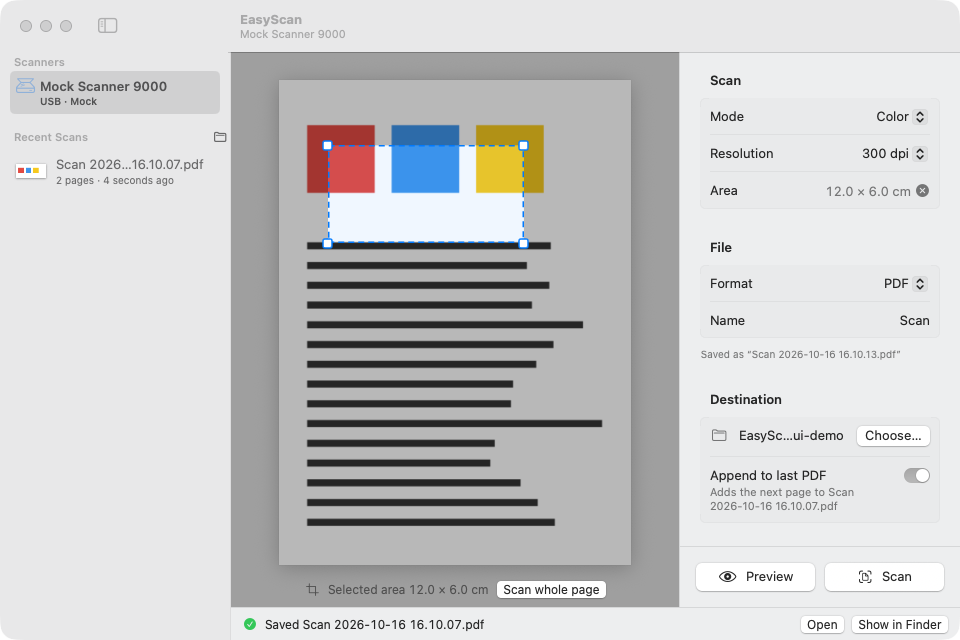
Task: Click the Preview button
Action: (x=756, y=576)
